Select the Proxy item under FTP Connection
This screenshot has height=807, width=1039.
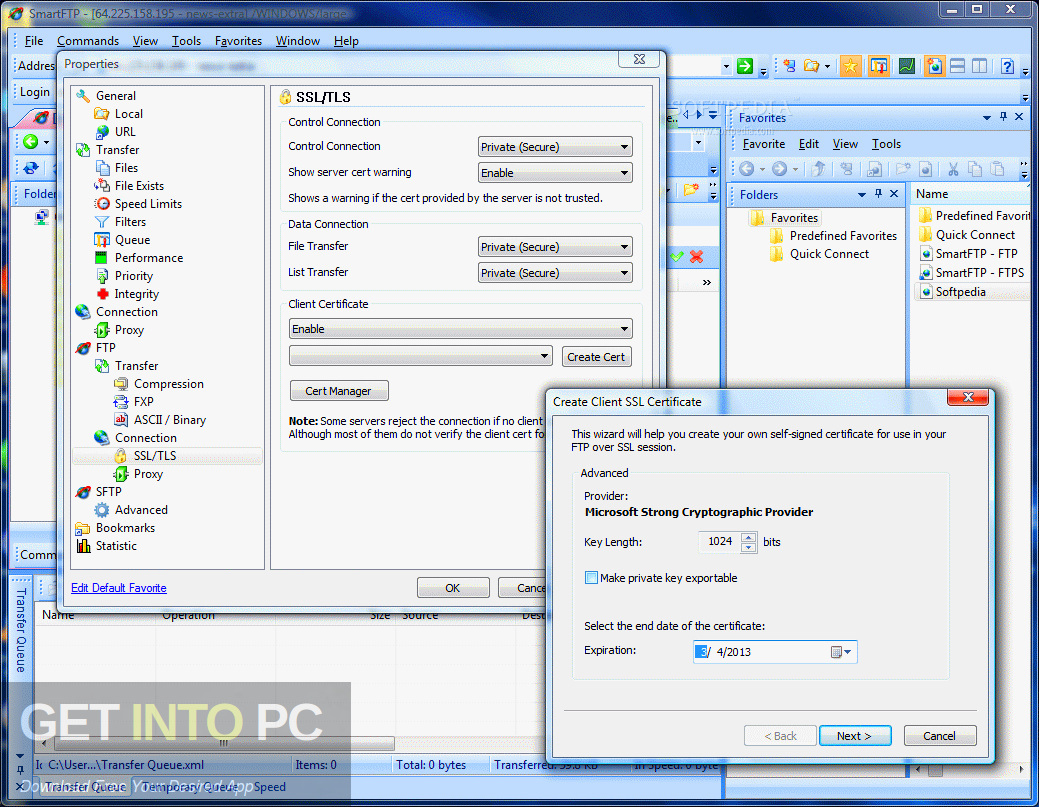[148, 474]
